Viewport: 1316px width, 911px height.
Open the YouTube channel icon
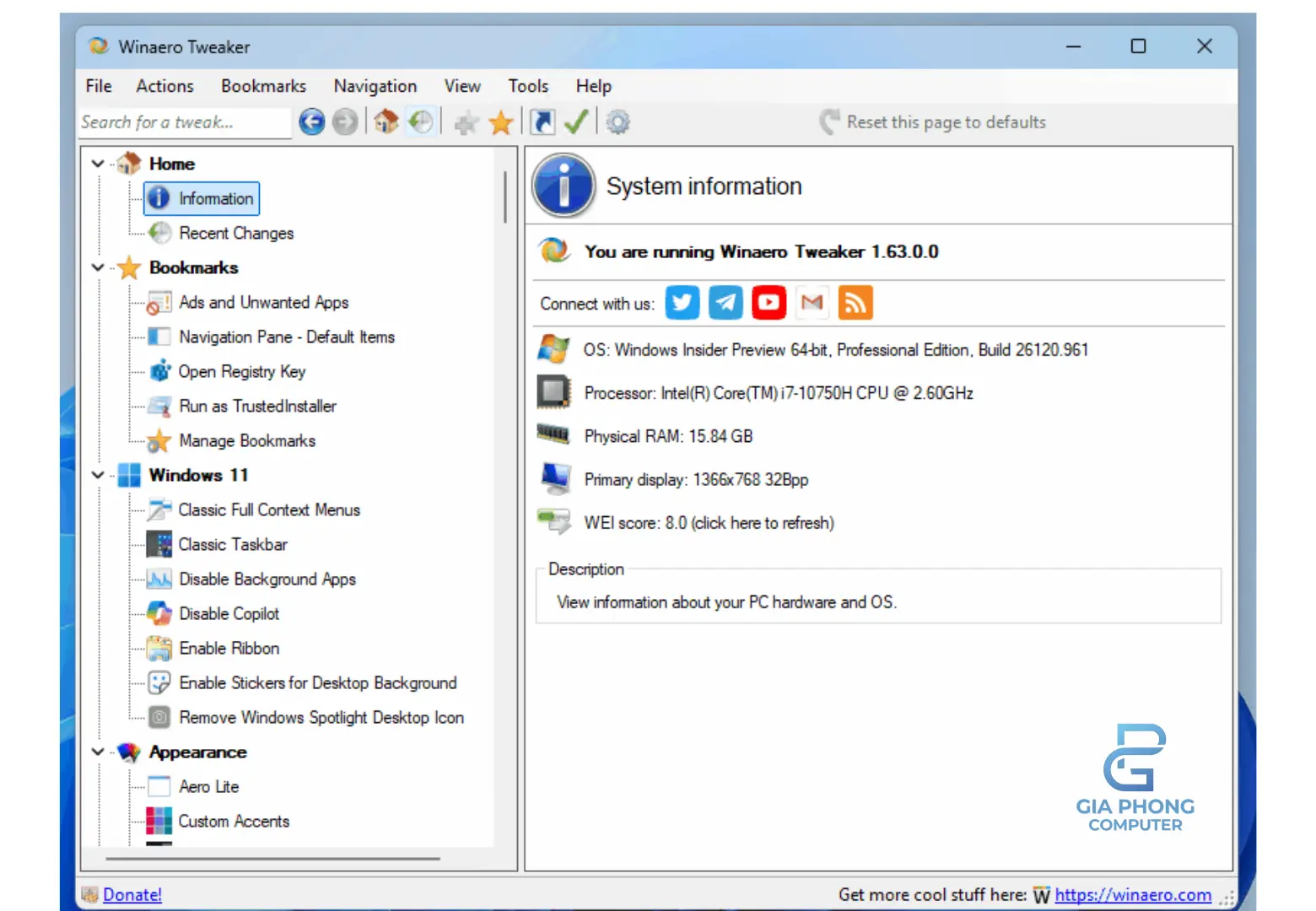[x=769, y=302]
